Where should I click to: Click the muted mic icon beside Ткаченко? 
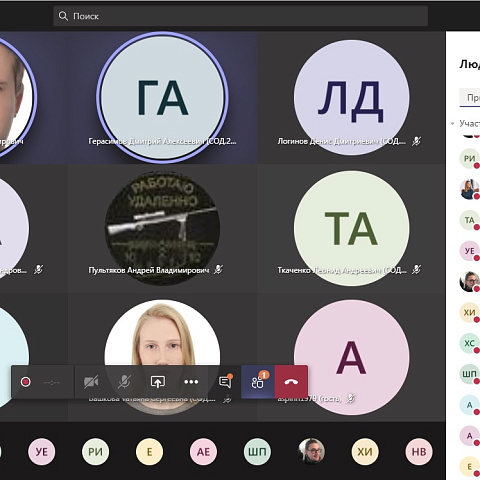pos(416,269)
